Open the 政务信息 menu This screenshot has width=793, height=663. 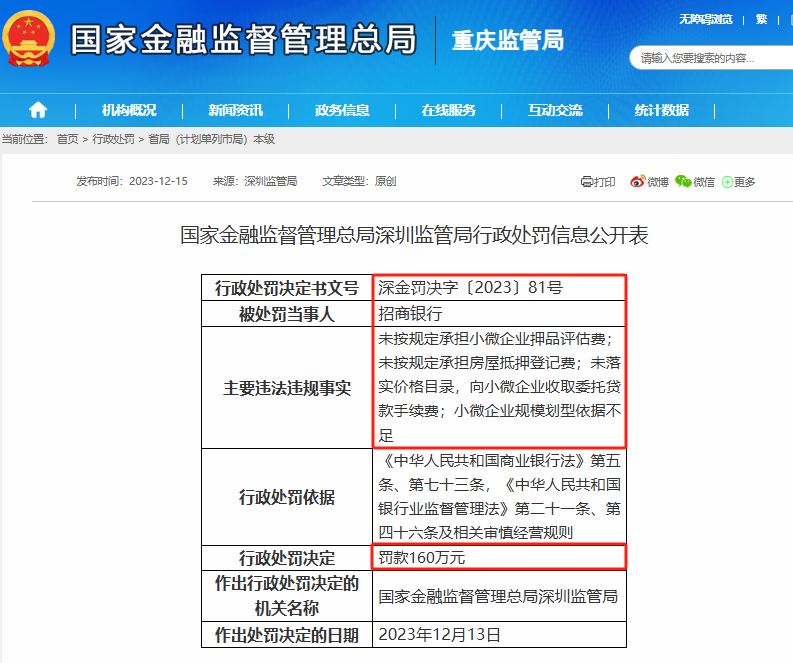342,110
